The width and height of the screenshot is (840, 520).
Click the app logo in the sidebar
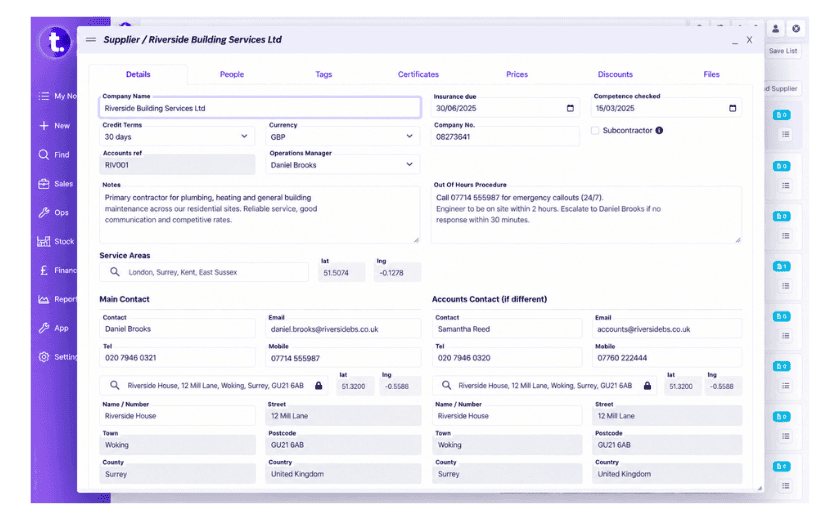[x=56, y=42]
